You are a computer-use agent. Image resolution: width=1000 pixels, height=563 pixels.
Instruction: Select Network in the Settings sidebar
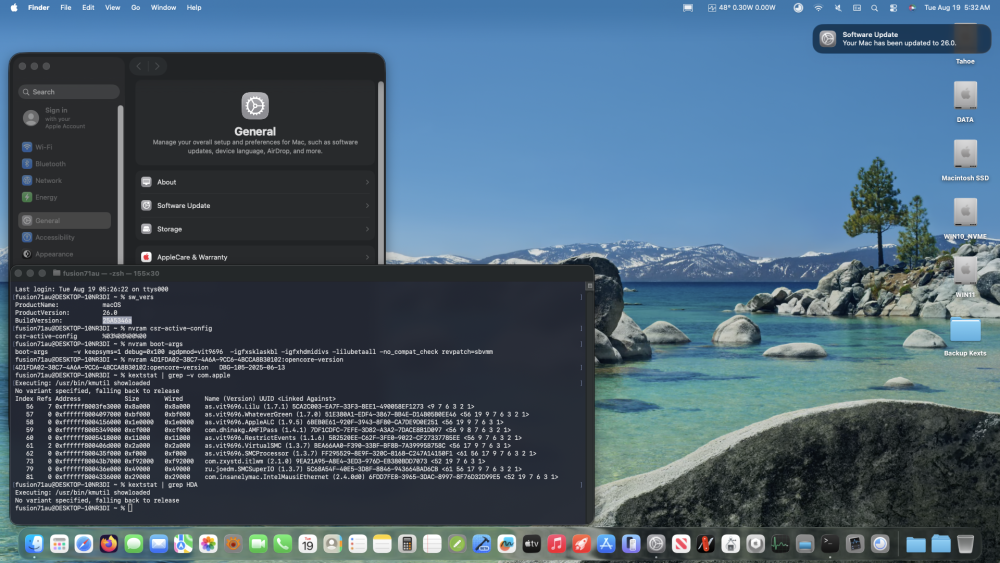(64, 180)
